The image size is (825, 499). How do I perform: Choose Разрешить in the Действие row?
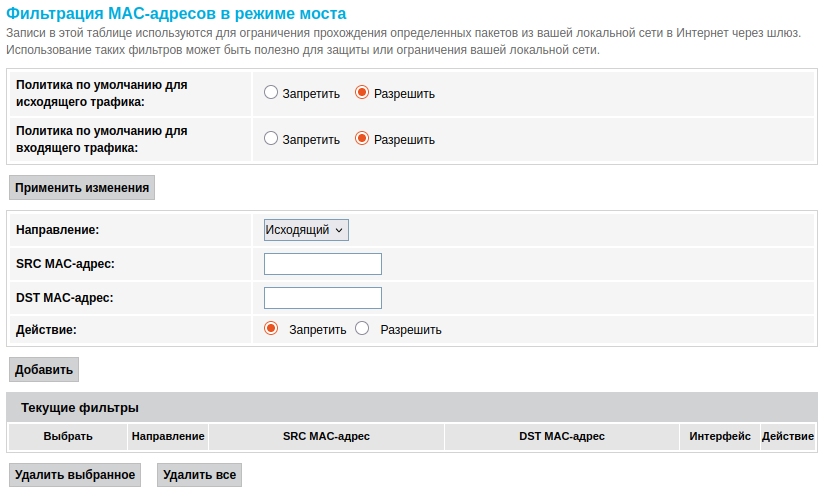click(362, 328)
